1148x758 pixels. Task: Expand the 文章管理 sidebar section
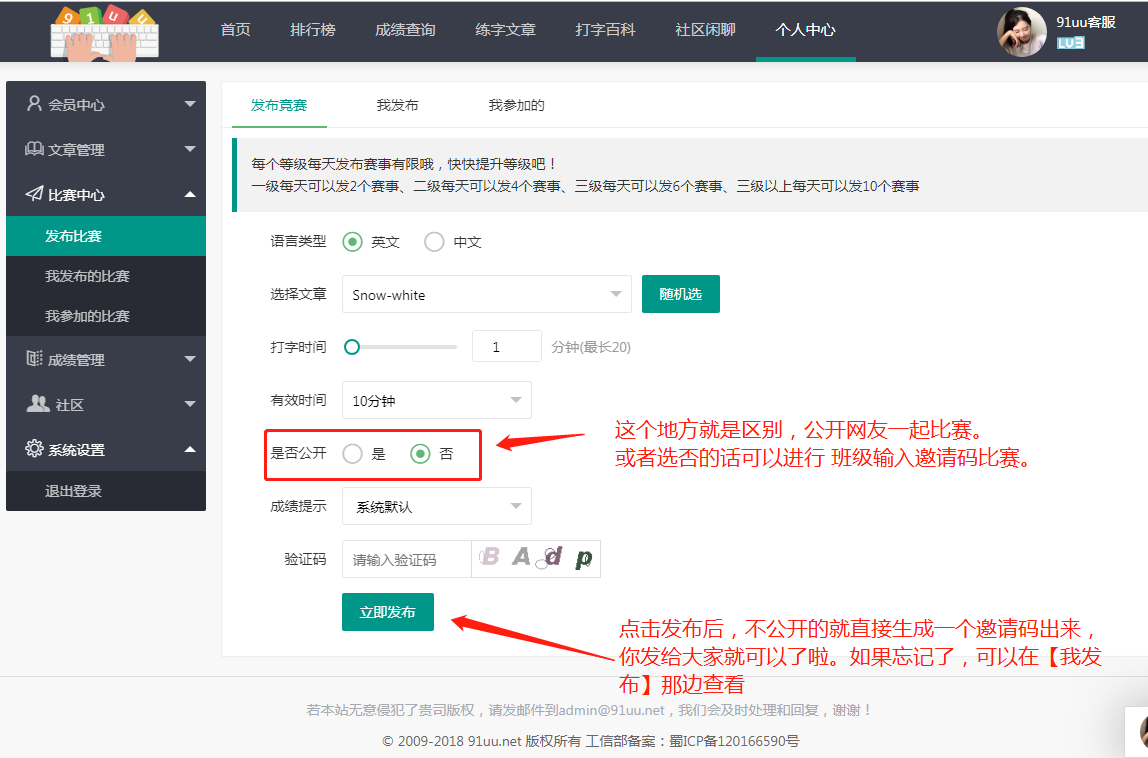(x=190, y=149)
